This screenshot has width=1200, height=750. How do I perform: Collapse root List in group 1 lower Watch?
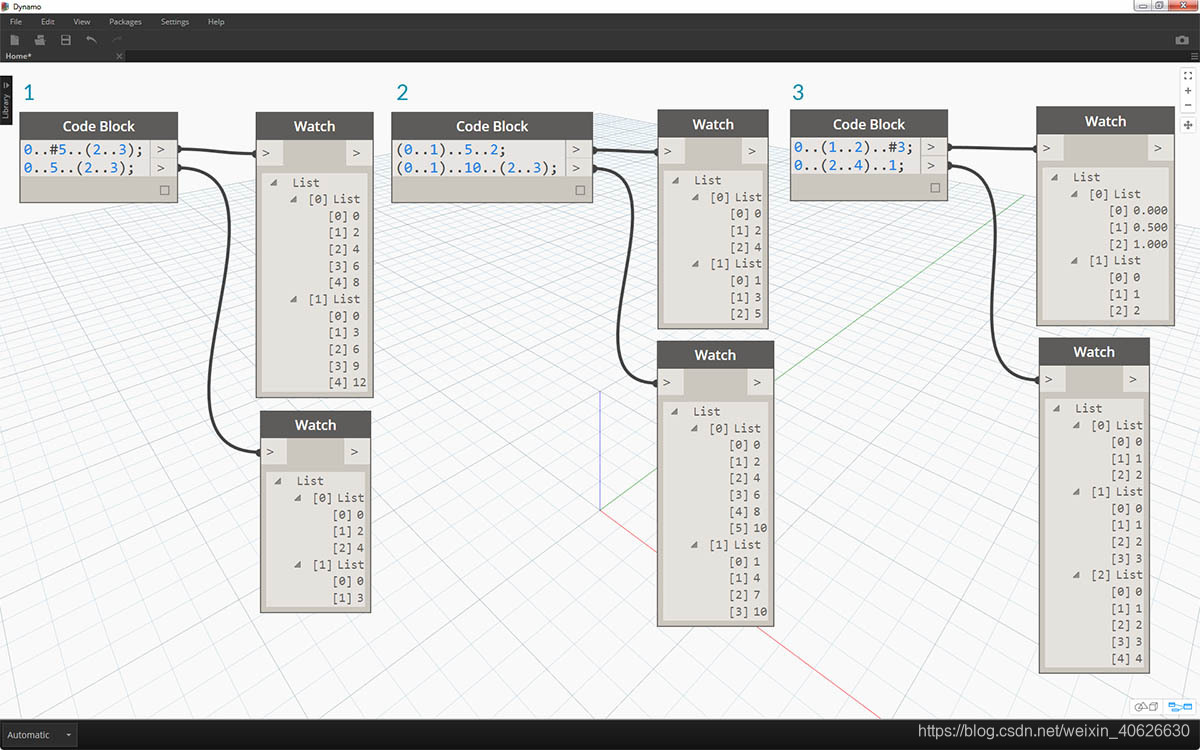[280, 481]
